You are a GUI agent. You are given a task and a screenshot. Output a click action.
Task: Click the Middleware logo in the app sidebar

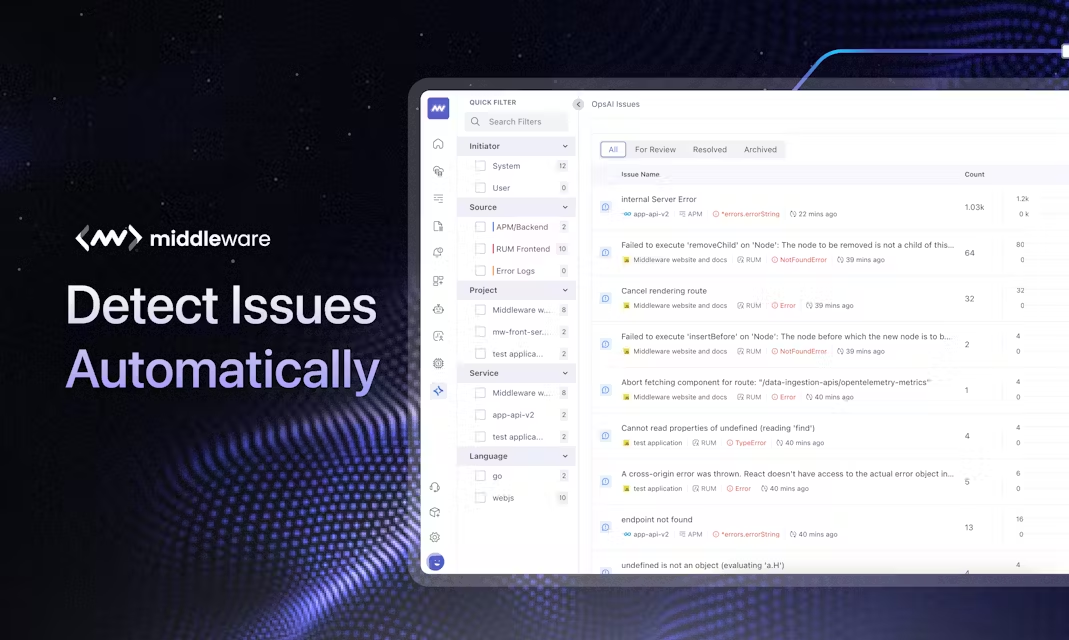(438, 108)
